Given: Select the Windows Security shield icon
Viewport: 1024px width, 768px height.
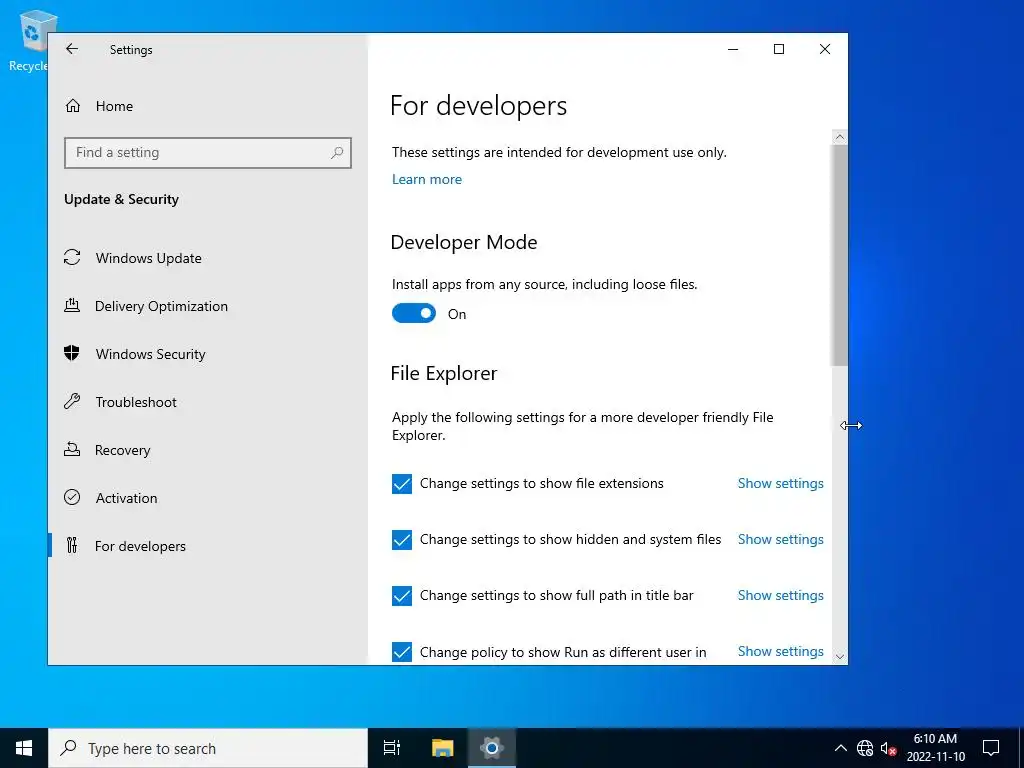Looking at the screenshot, I should pyautogui.click(x=72, y=353).
